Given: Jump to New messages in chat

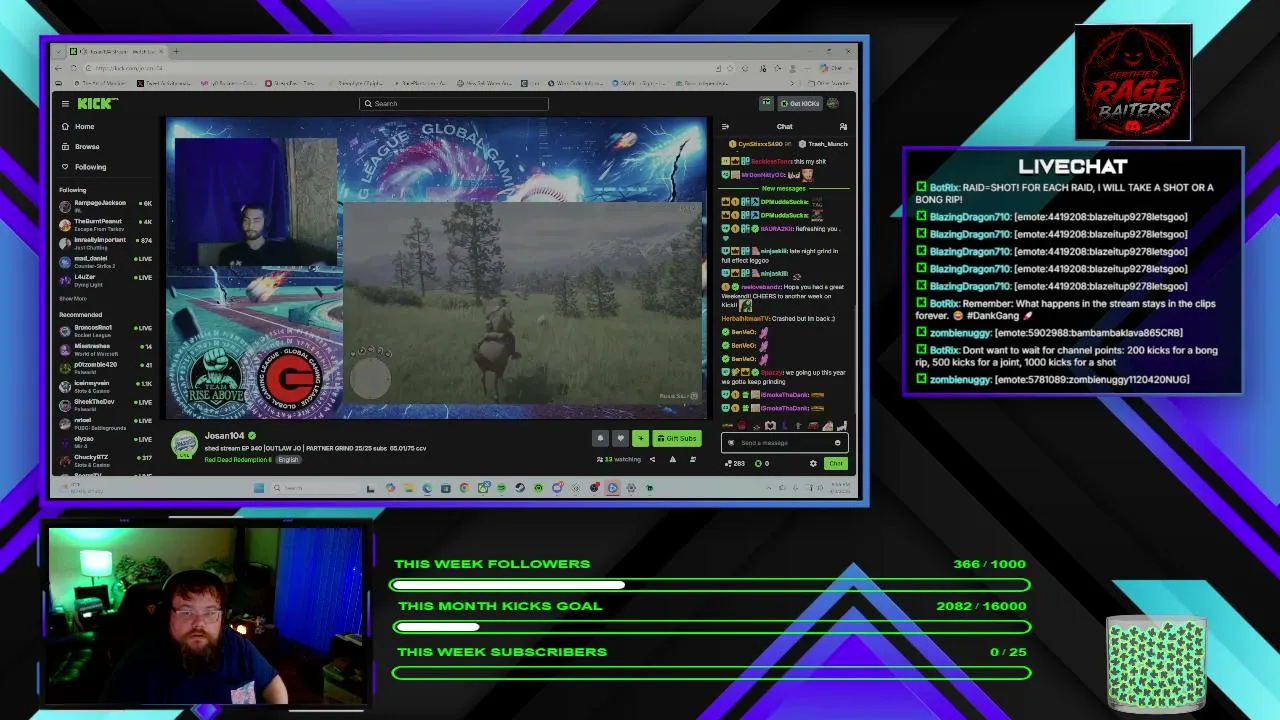Looking at the screenshot, I should coord(784,188).
